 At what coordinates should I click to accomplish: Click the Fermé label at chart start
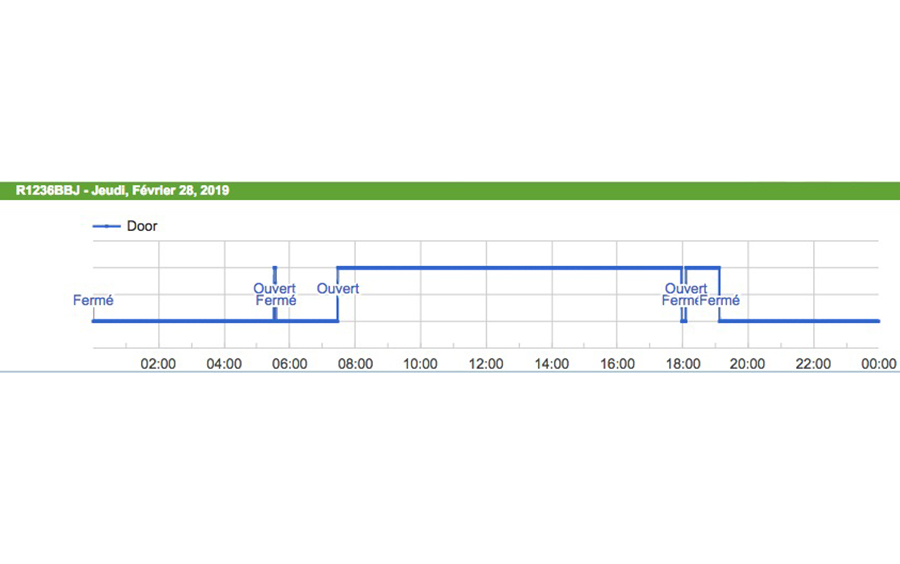93,300
